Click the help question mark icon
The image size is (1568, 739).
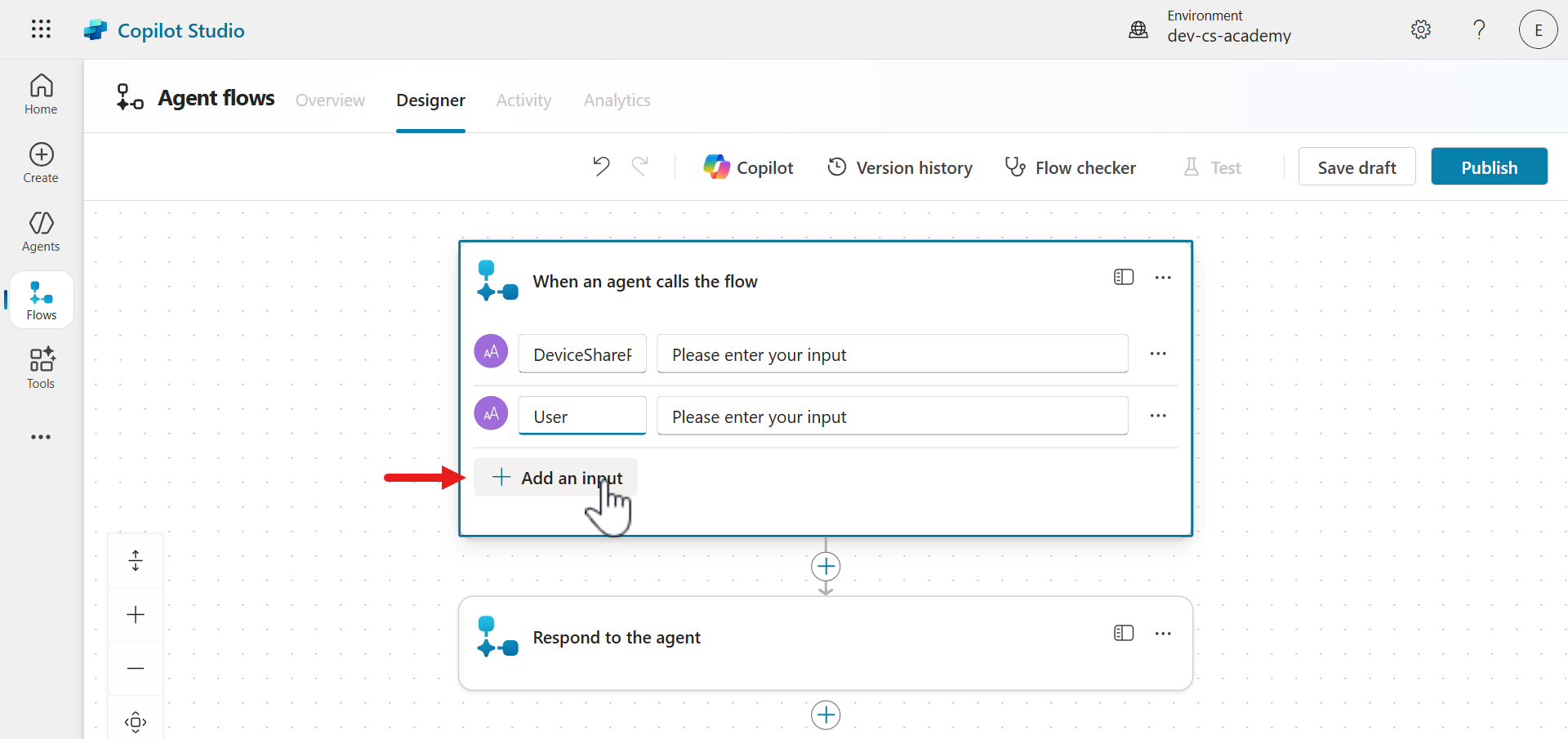tap(1479, 29)
